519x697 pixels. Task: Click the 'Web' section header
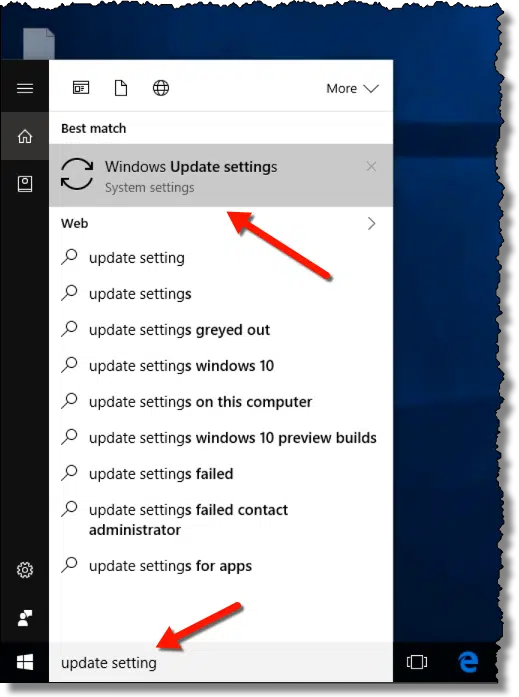75,223
